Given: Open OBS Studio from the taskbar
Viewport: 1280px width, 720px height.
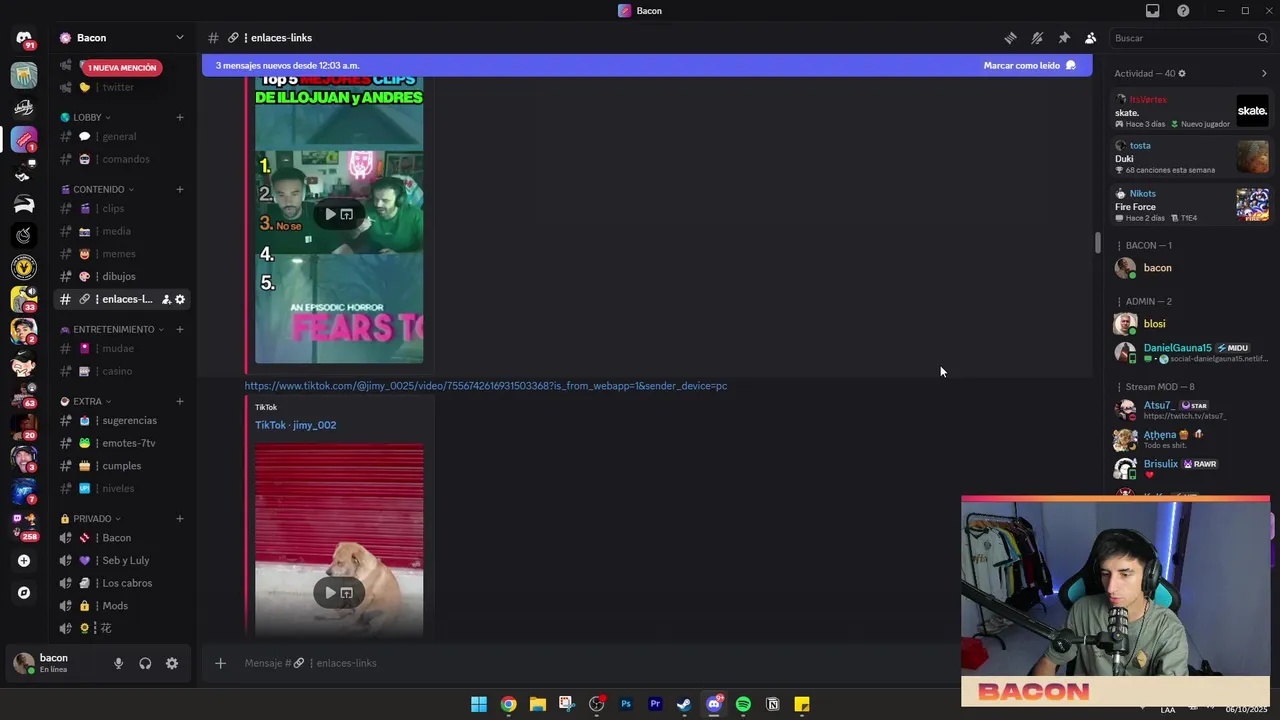Looking at the screenshot, I should [x=597, y=704].
